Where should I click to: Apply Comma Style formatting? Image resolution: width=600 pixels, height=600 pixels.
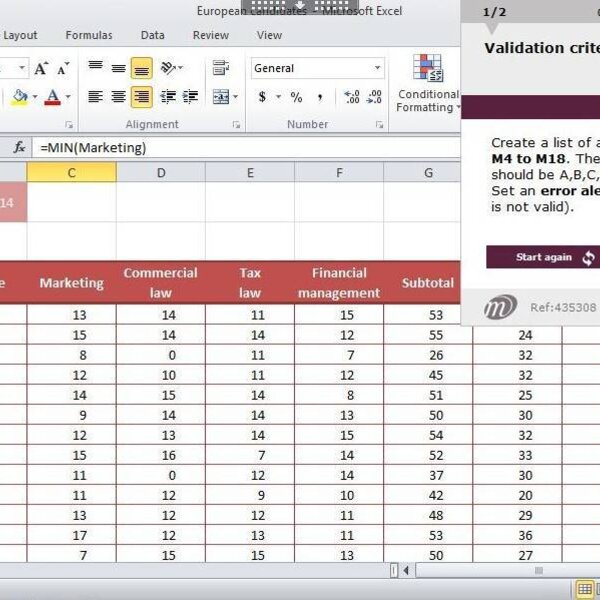[x=320, y=97]
